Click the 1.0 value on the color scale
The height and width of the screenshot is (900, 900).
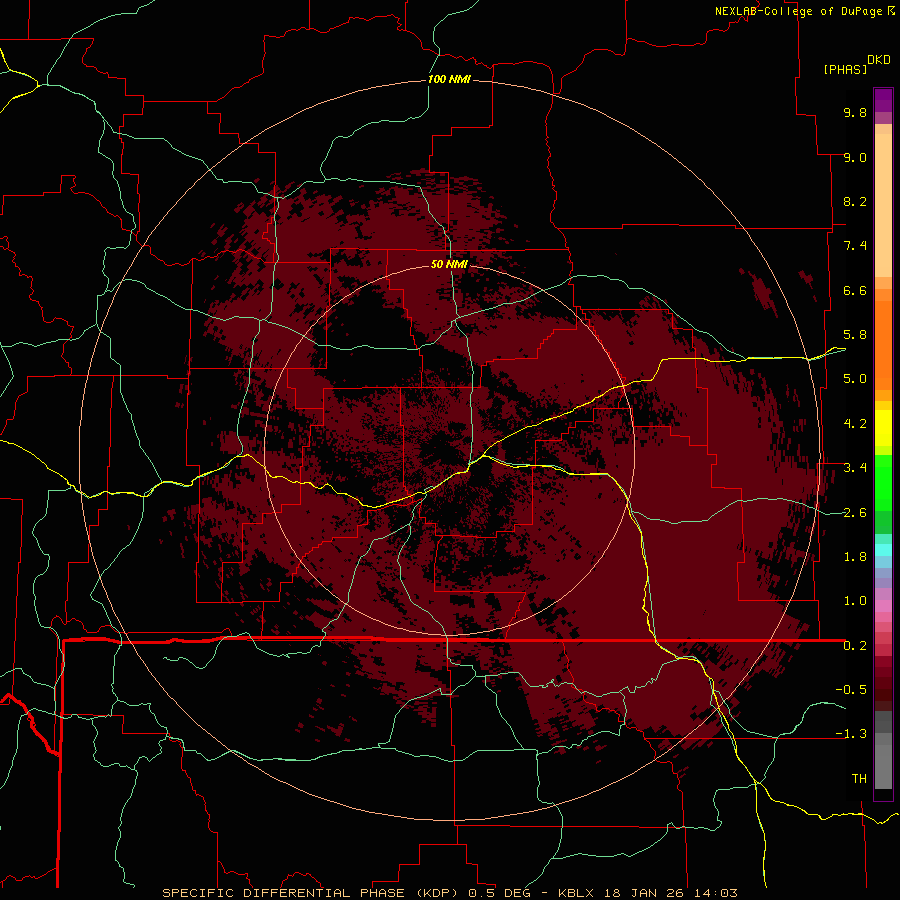coord(855,601)
